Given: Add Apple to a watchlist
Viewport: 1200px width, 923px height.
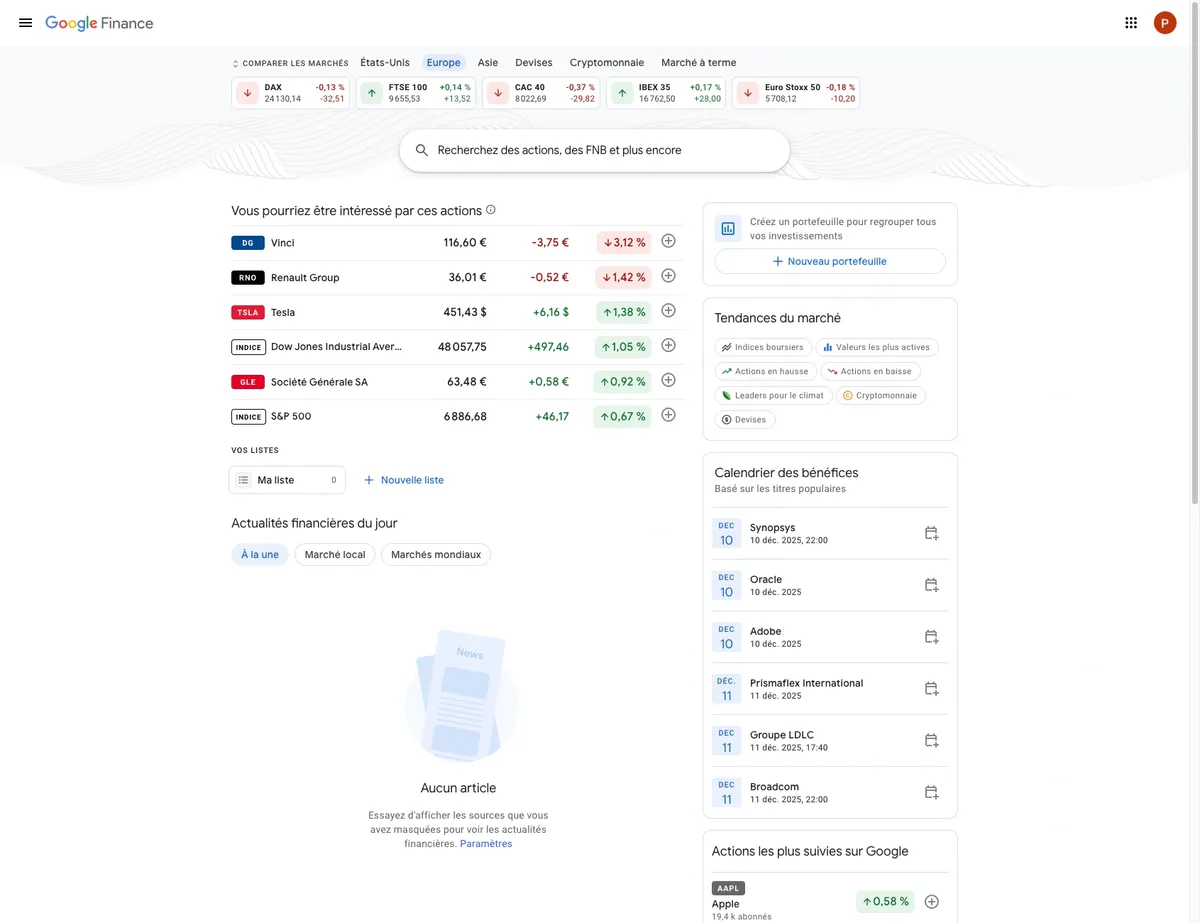Looking at the screenshot, I should pos(932,902).
